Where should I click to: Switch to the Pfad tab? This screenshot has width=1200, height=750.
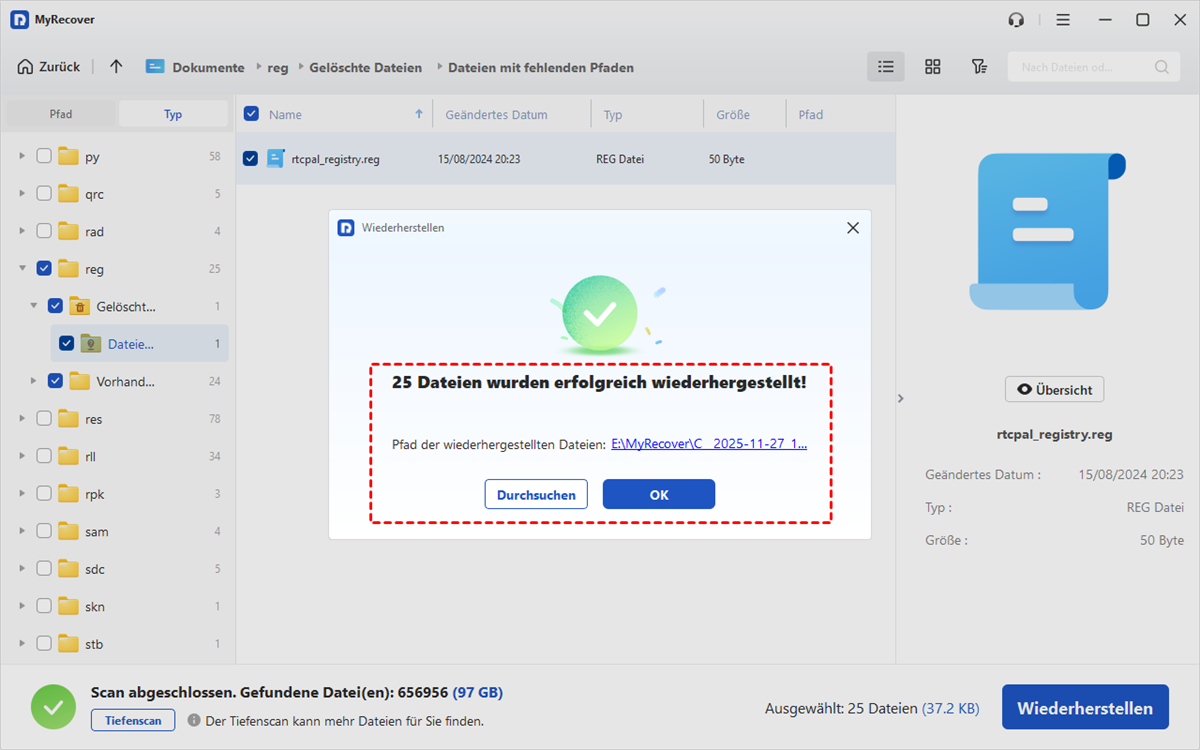[61, 114]
